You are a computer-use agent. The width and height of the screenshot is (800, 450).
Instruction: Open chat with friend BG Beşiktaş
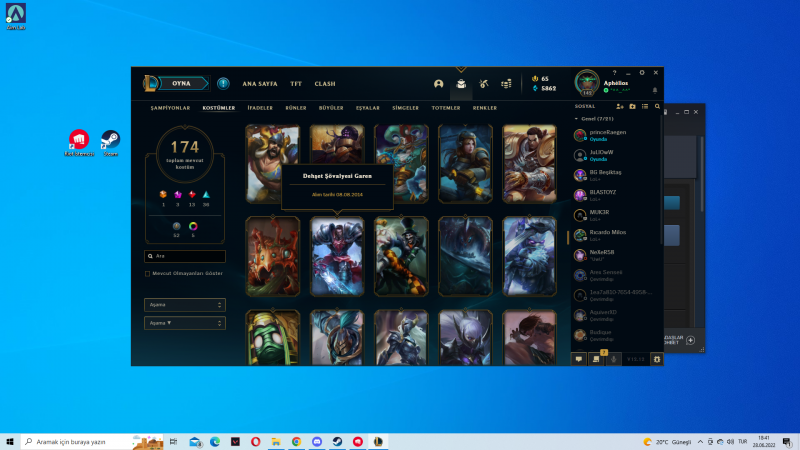coord(615,175)
